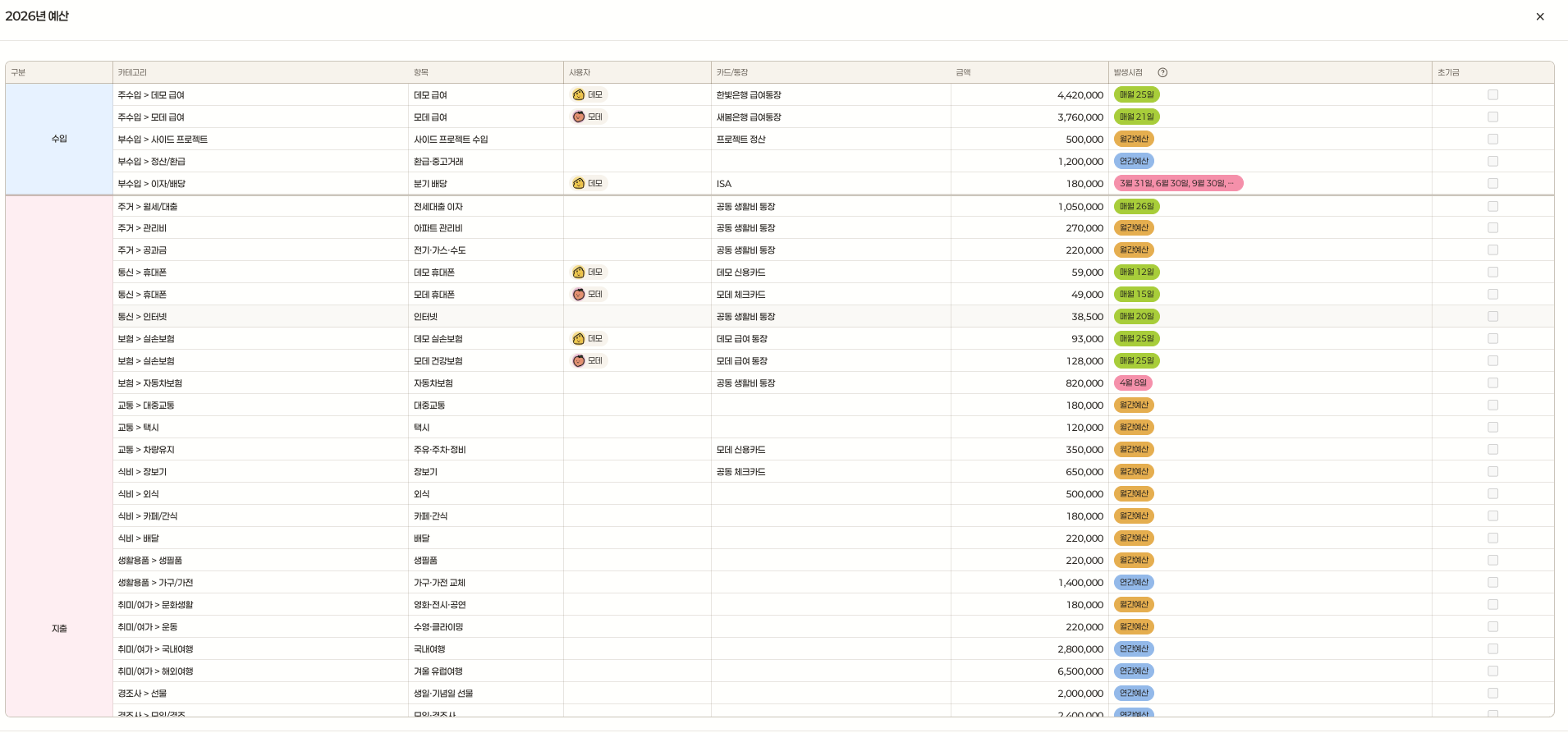
Task: Check the 초기금 box for 데모 급여
Action: coord(1493,95)
